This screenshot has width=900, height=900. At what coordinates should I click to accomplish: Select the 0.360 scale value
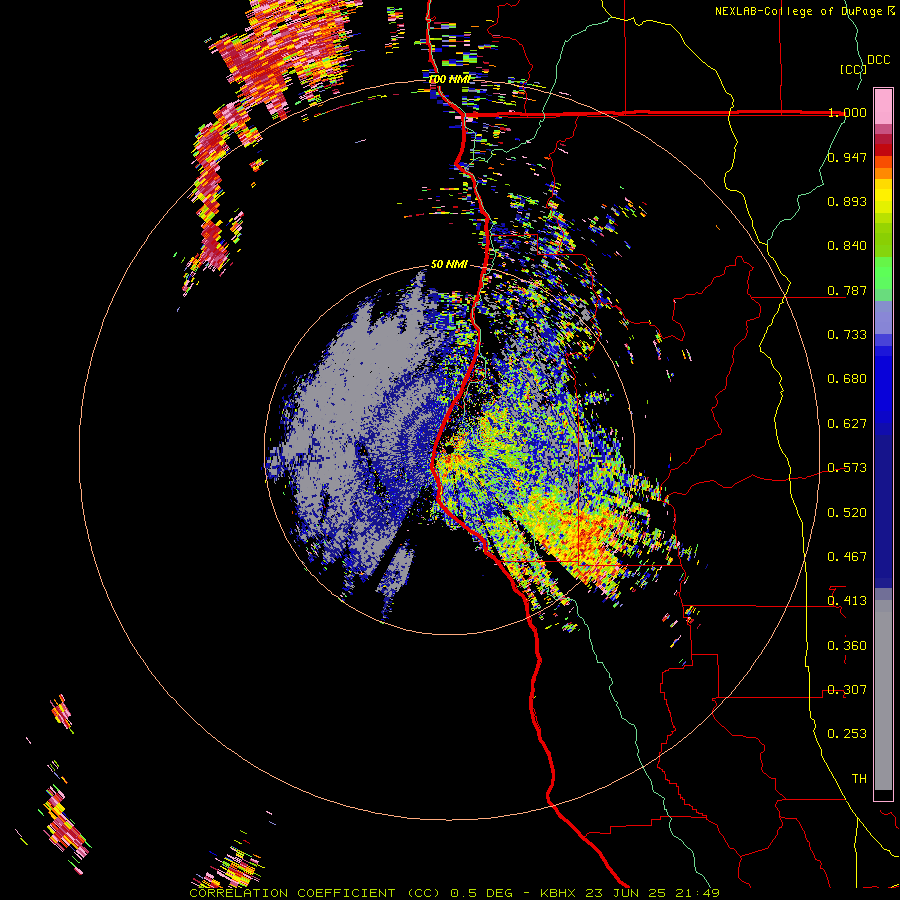(847, 646)
